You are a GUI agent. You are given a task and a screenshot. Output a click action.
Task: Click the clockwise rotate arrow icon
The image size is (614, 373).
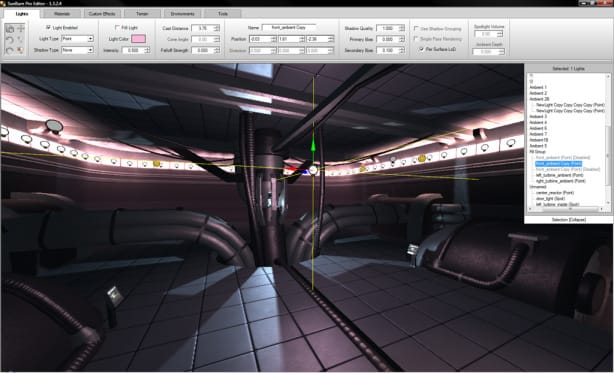[10, 50]
